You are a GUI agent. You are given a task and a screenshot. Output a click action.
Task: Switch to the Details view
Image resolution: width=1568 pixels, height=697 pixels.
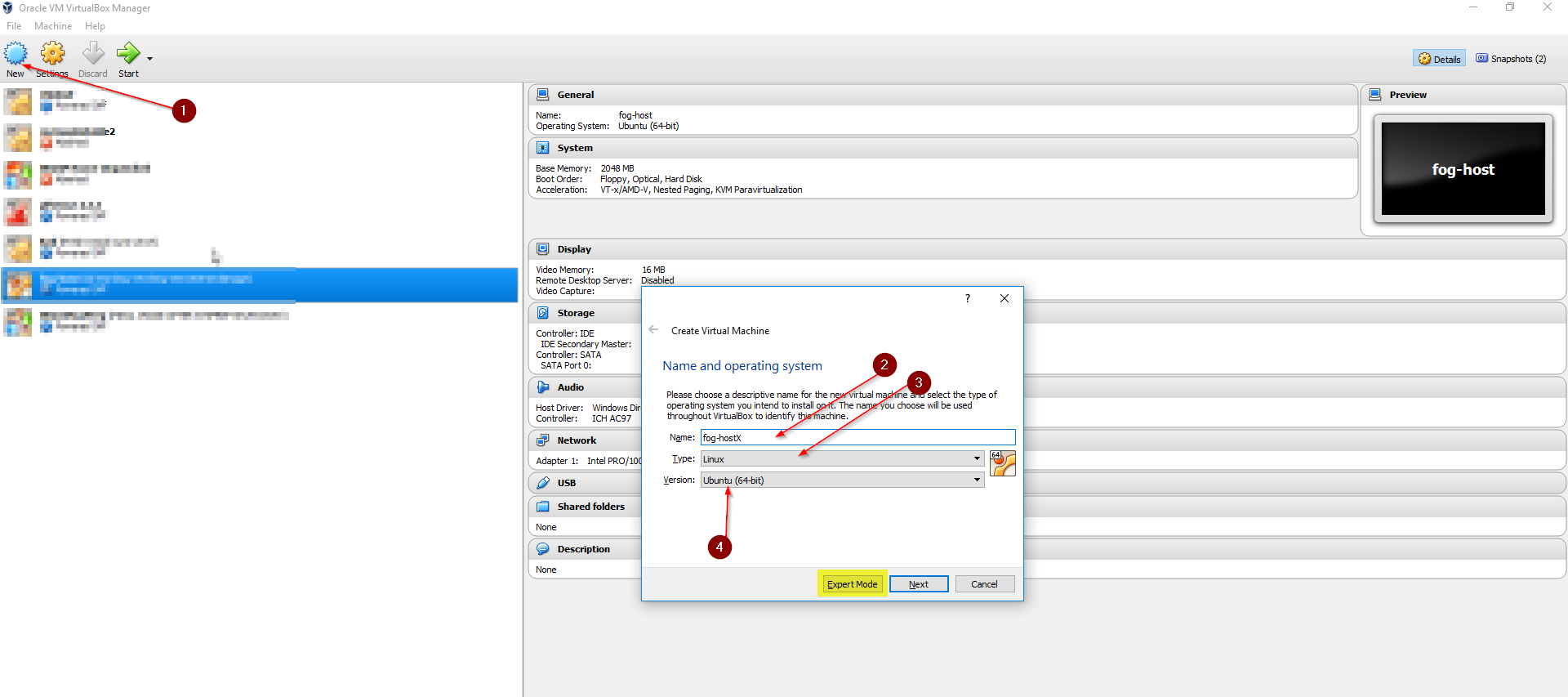click(1439, 59)
